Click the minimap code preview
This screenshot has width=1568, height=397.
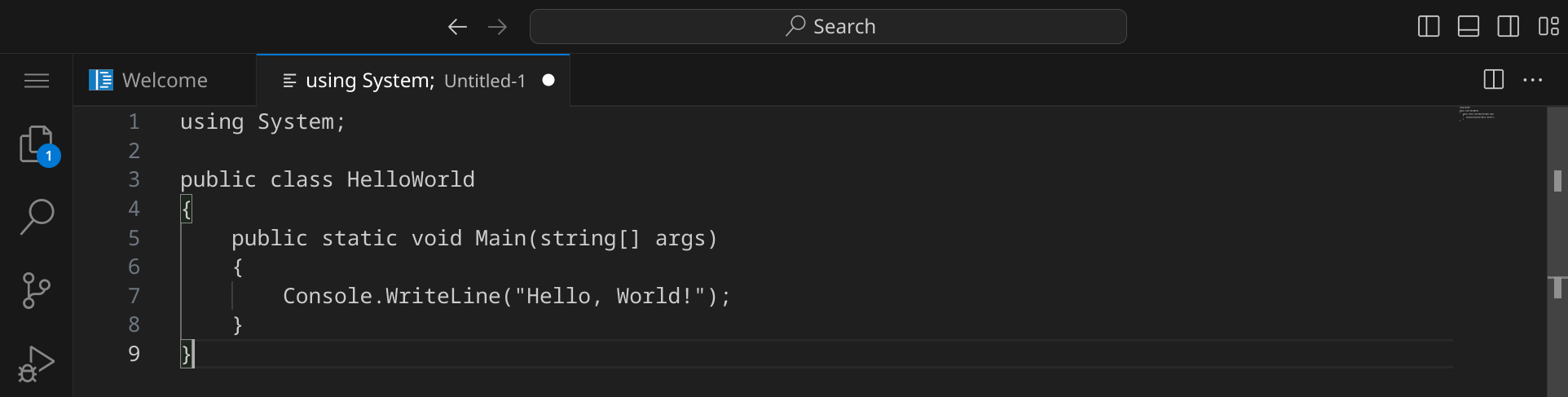1477,114
